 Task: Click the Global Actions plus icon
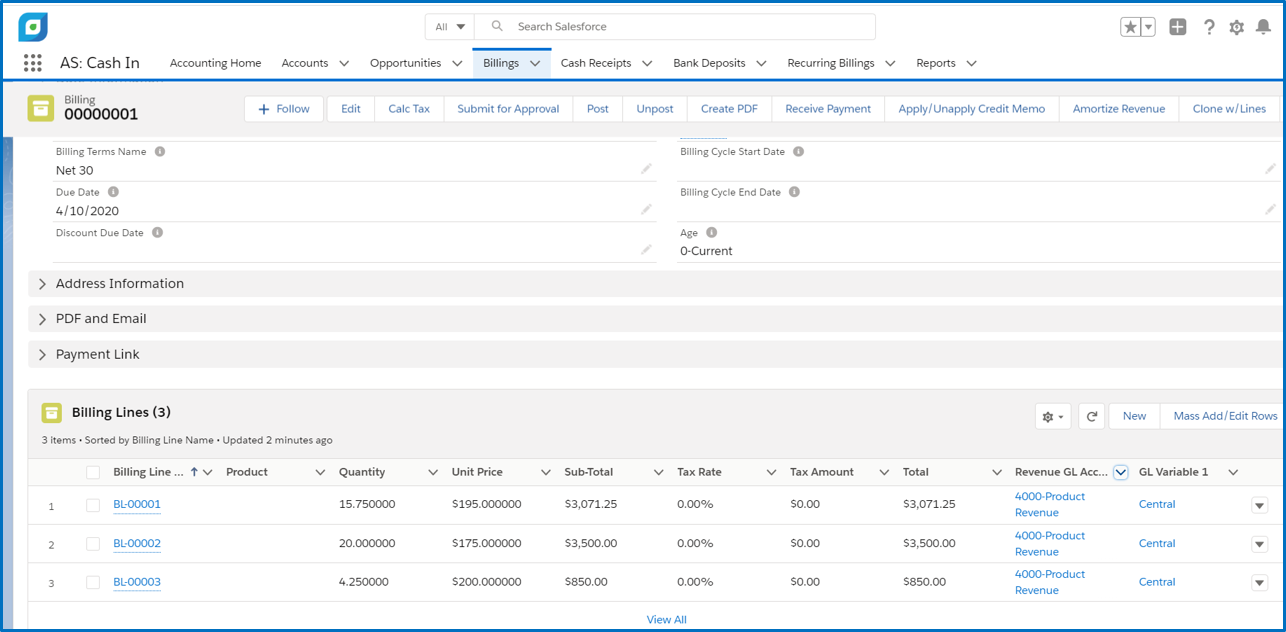1178,27
